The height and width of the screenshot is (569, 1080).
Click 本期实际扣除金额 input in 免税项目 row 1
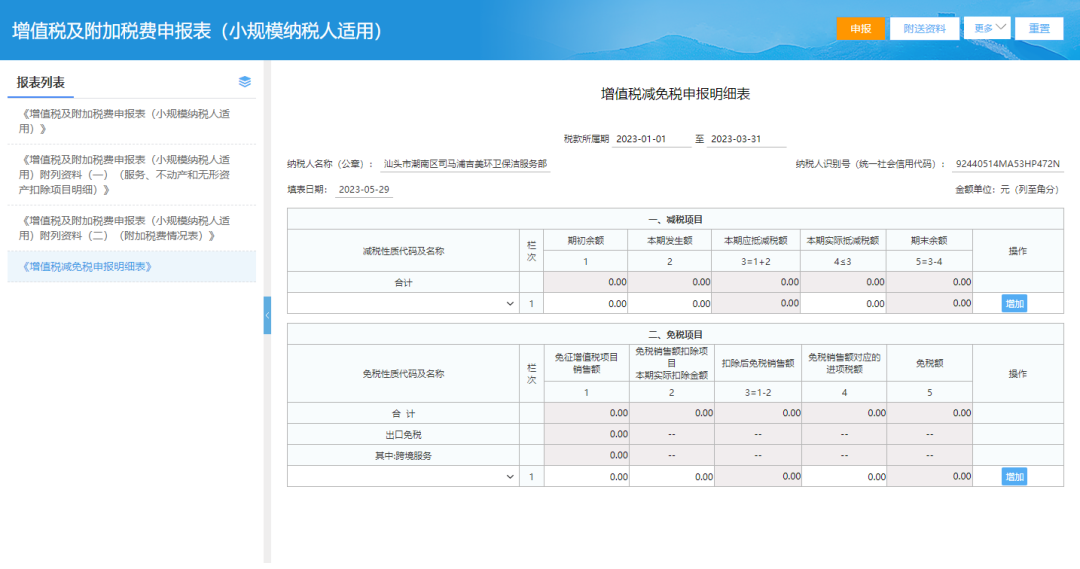pos(672,476)
